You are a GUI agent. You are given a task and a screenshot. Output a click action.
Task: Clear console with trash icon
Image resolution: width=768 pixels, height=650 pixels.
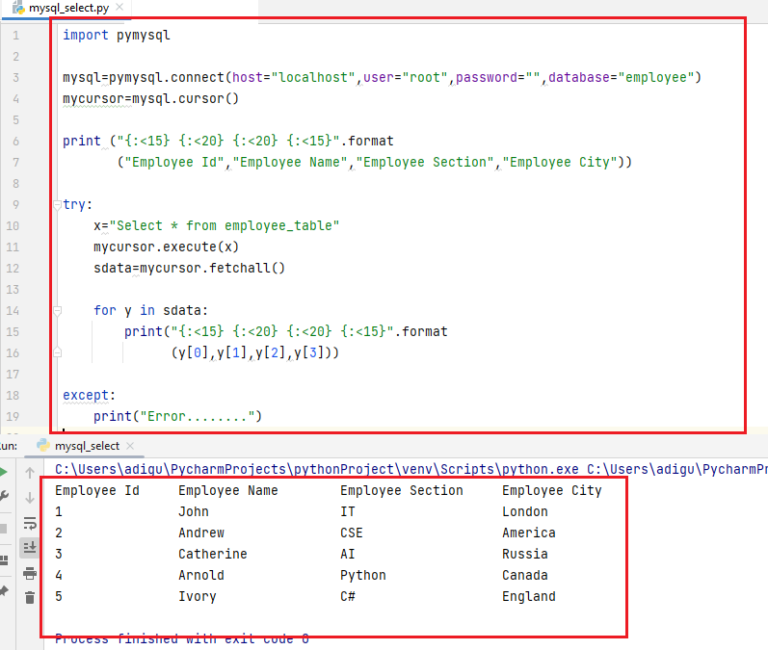tap(30, 597)
